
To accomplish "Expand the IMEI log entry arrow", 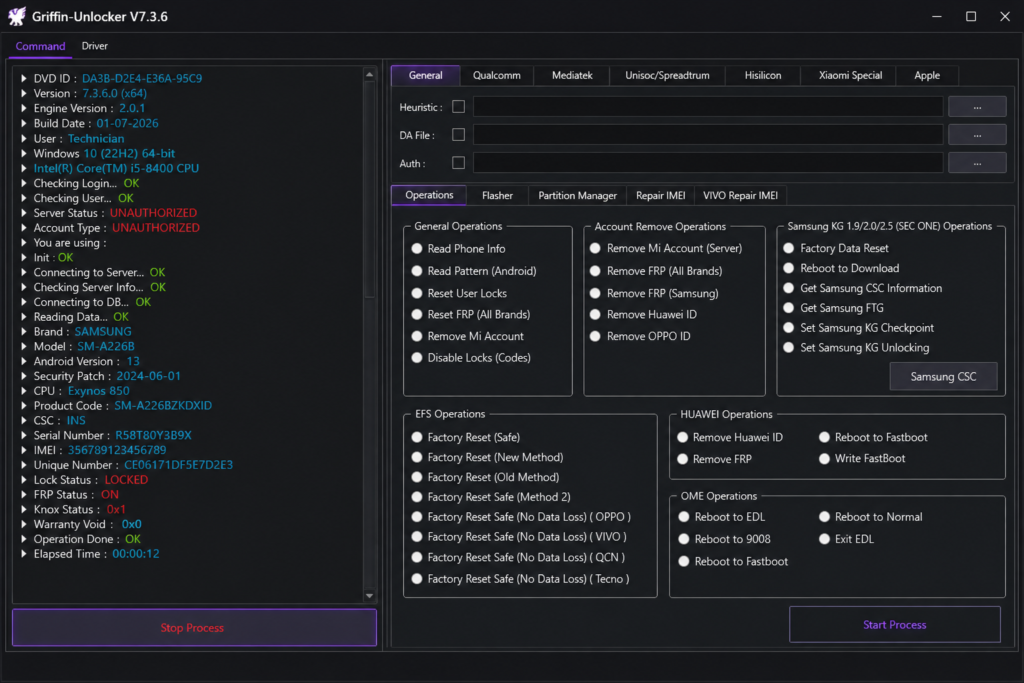I will (24, 450).
